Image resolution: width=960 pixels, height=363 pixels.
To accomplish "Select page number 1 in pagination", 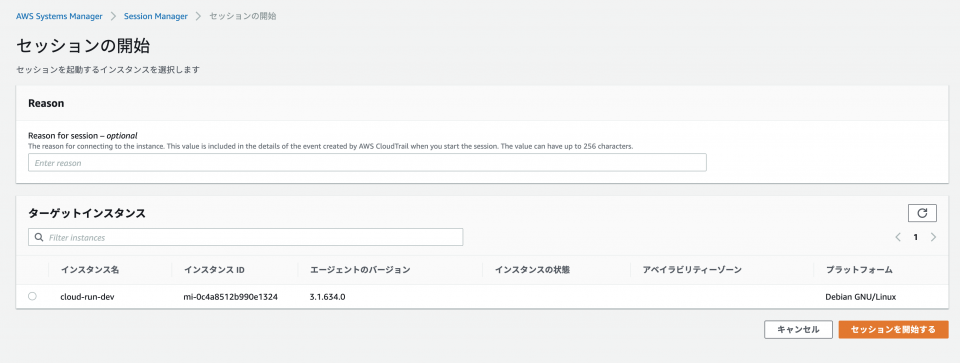I will click(915, 238).
